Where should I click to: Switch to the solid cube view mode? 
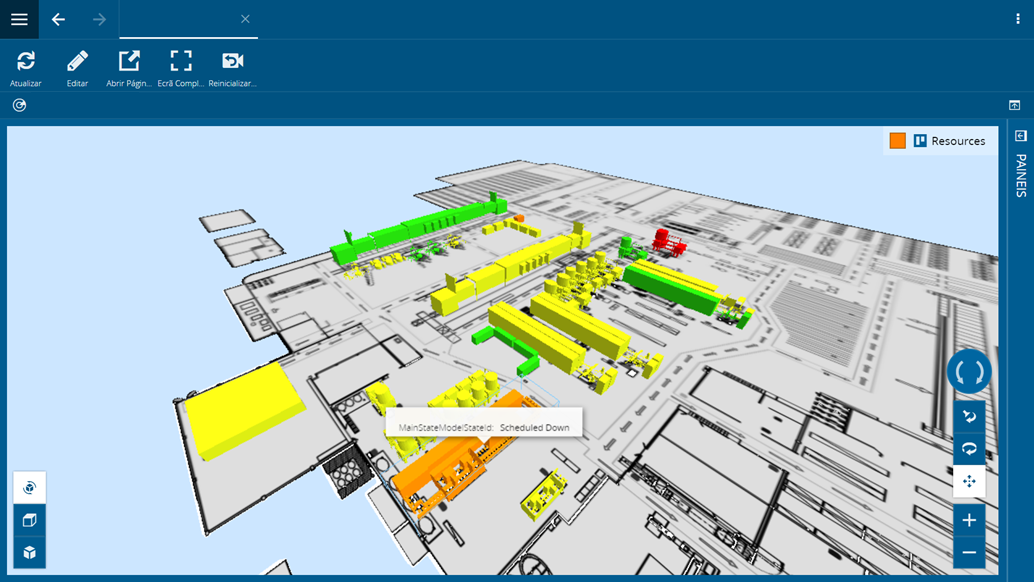29,552
